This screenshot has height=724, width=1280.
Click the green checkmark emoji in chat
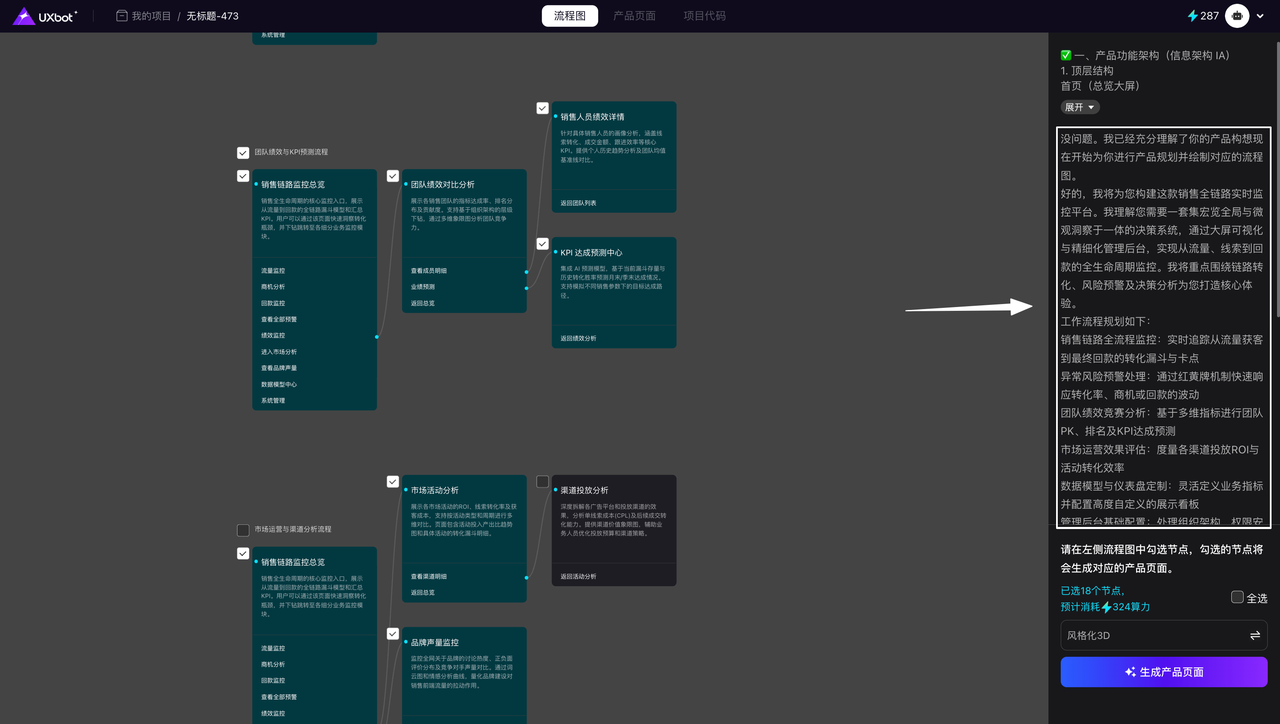1066,55
